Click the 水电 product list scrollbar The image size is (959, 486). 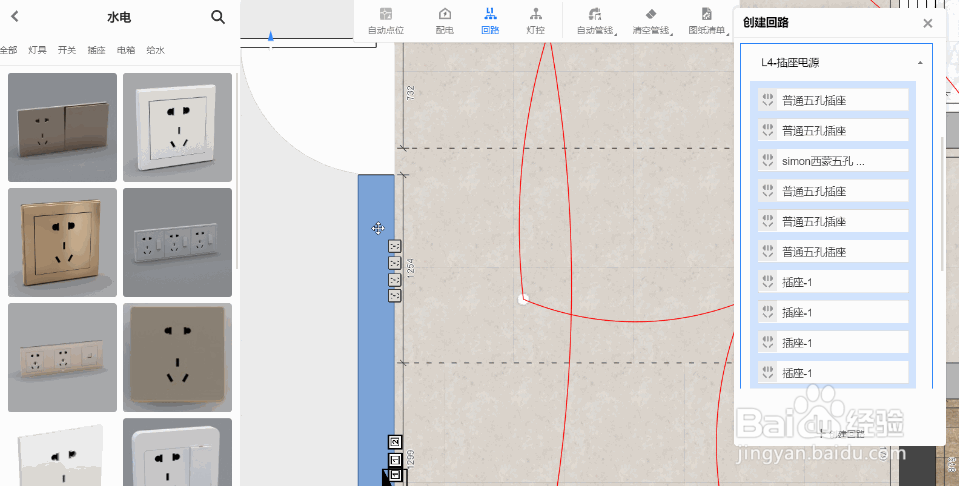(237, 171)
